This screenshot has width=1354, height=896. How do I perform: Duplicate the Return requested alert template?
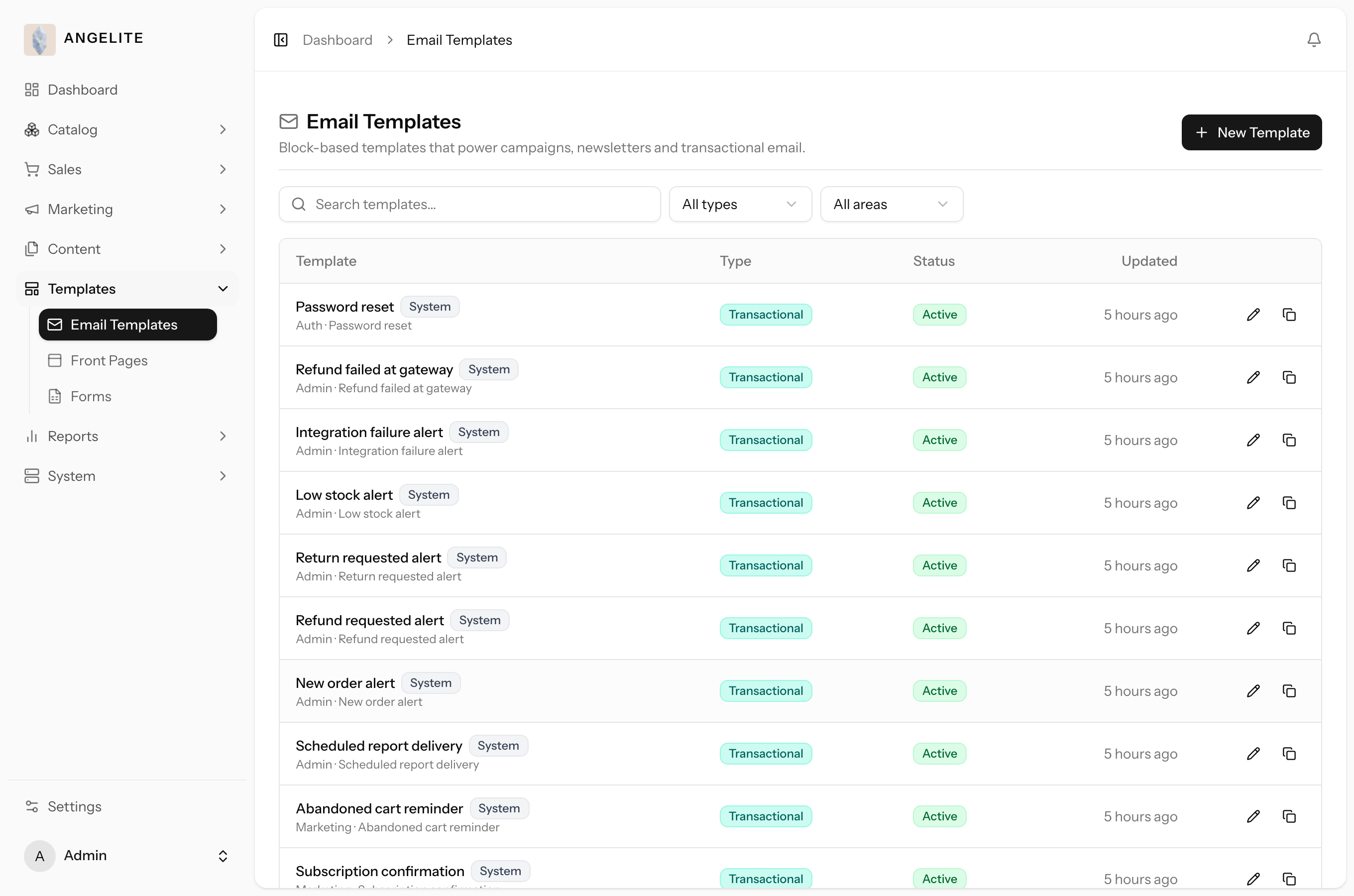click(x=1289, y=565)
